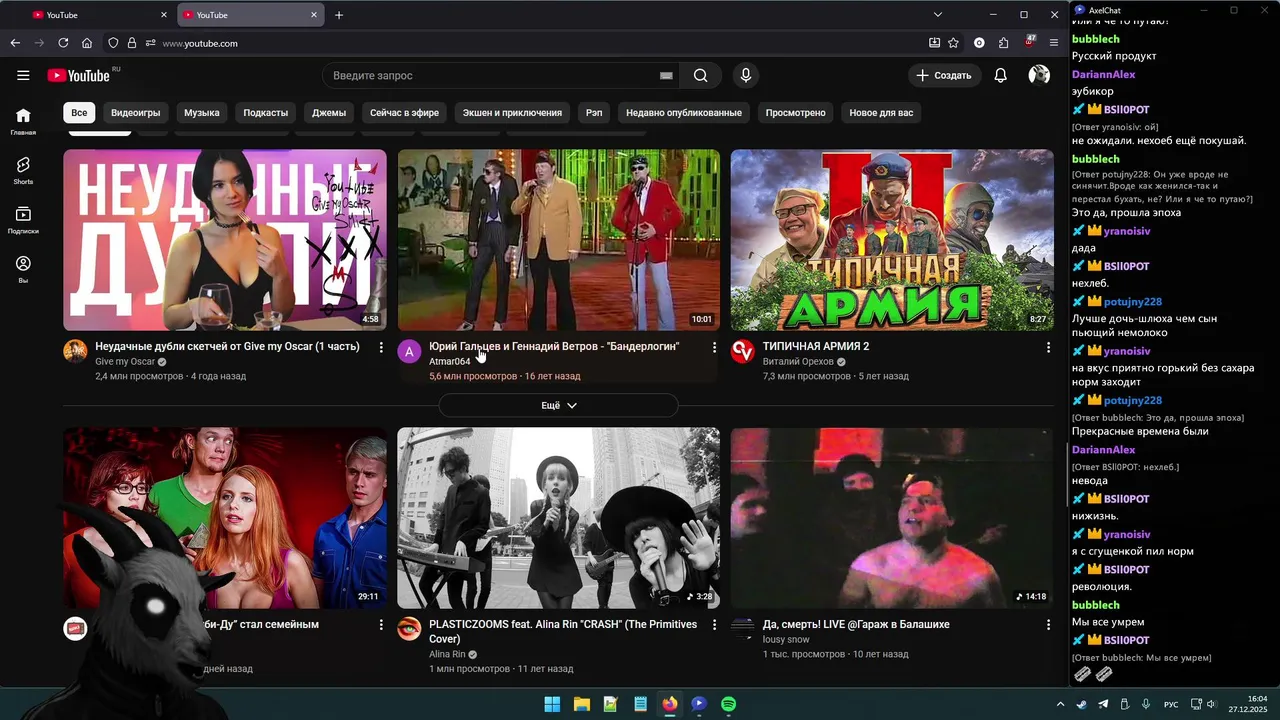Select the Просмотрено filter chip
Image resolution: width=1280 pixels, height=720 pixels.
pyautogui.click(x=795, y=113)
